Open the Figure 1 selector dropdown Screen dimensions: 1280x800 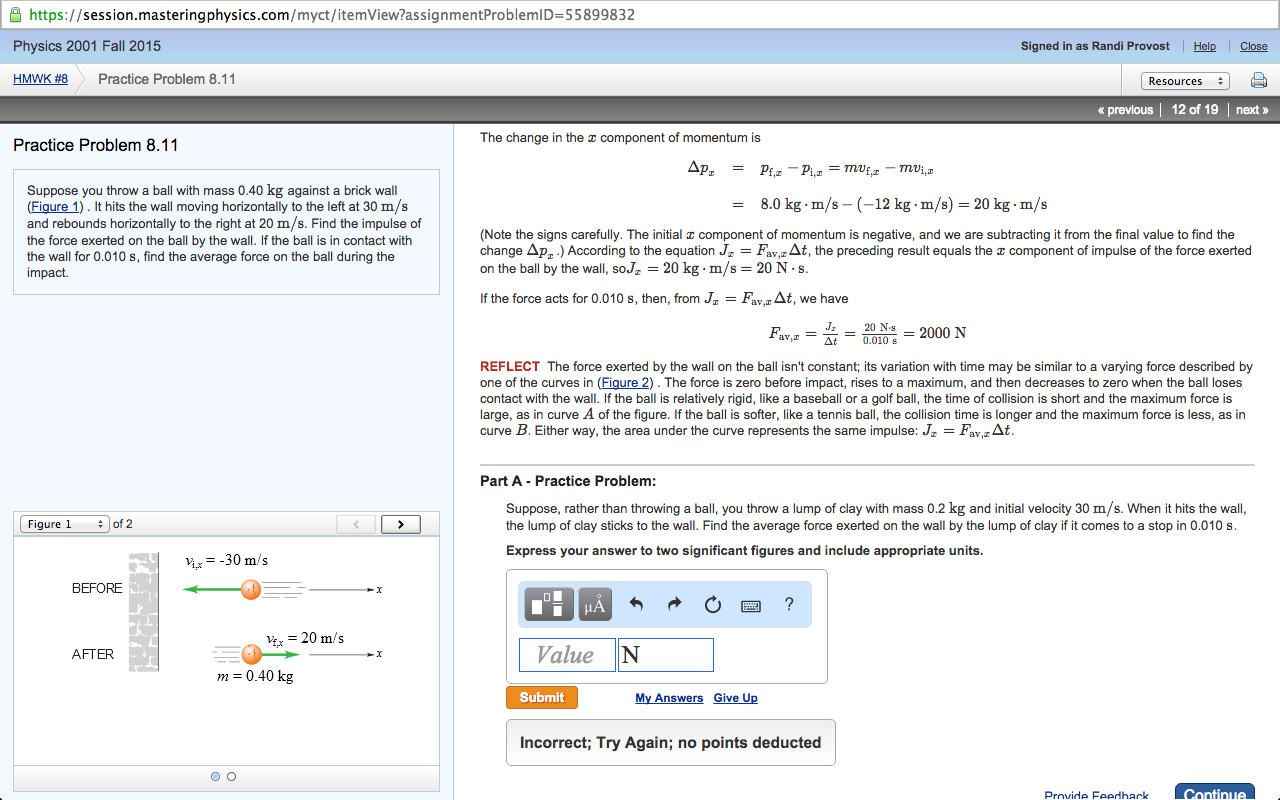click(66, 522)
